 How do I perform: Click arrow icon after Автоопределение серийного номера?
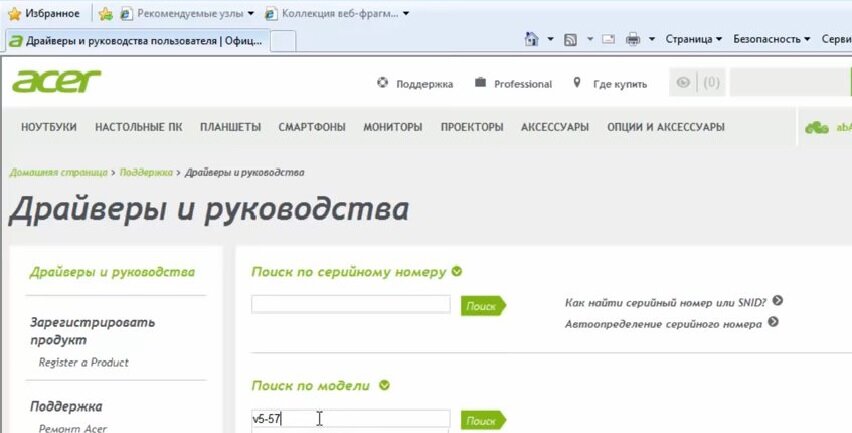(773, 322)
